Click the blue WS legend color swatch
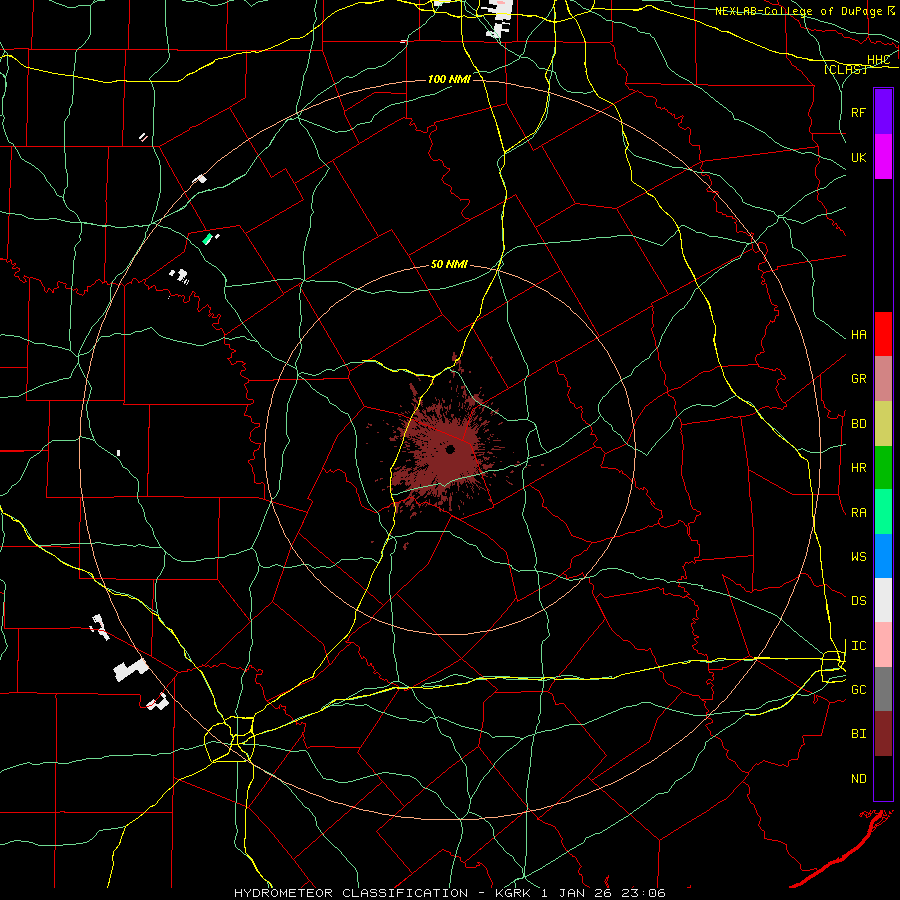 point(883,556)
